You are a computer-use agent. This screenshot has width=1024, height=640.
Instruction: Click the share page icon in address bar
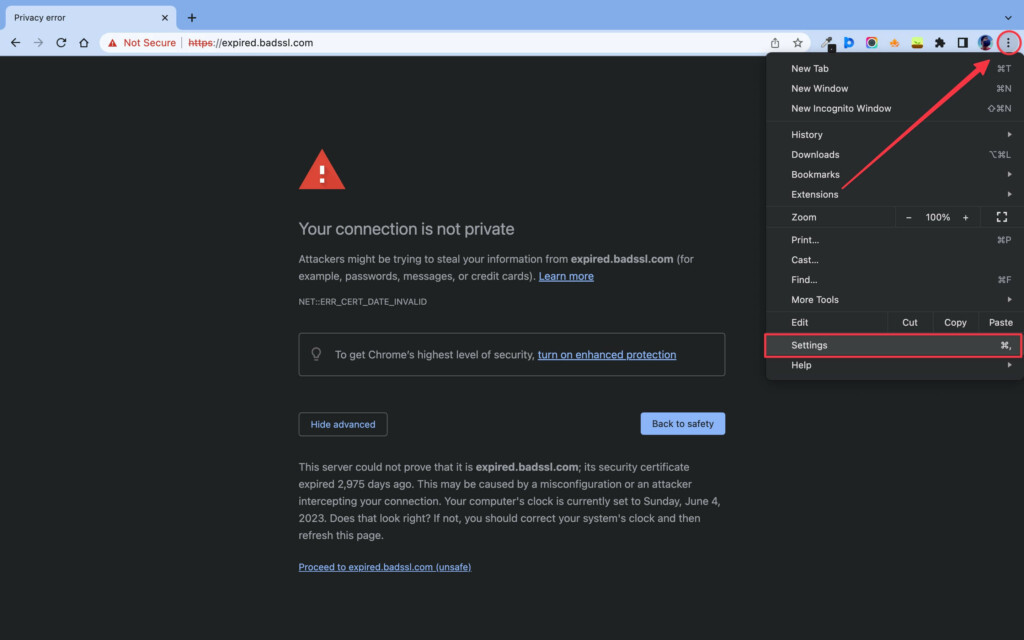coord(775,43)
